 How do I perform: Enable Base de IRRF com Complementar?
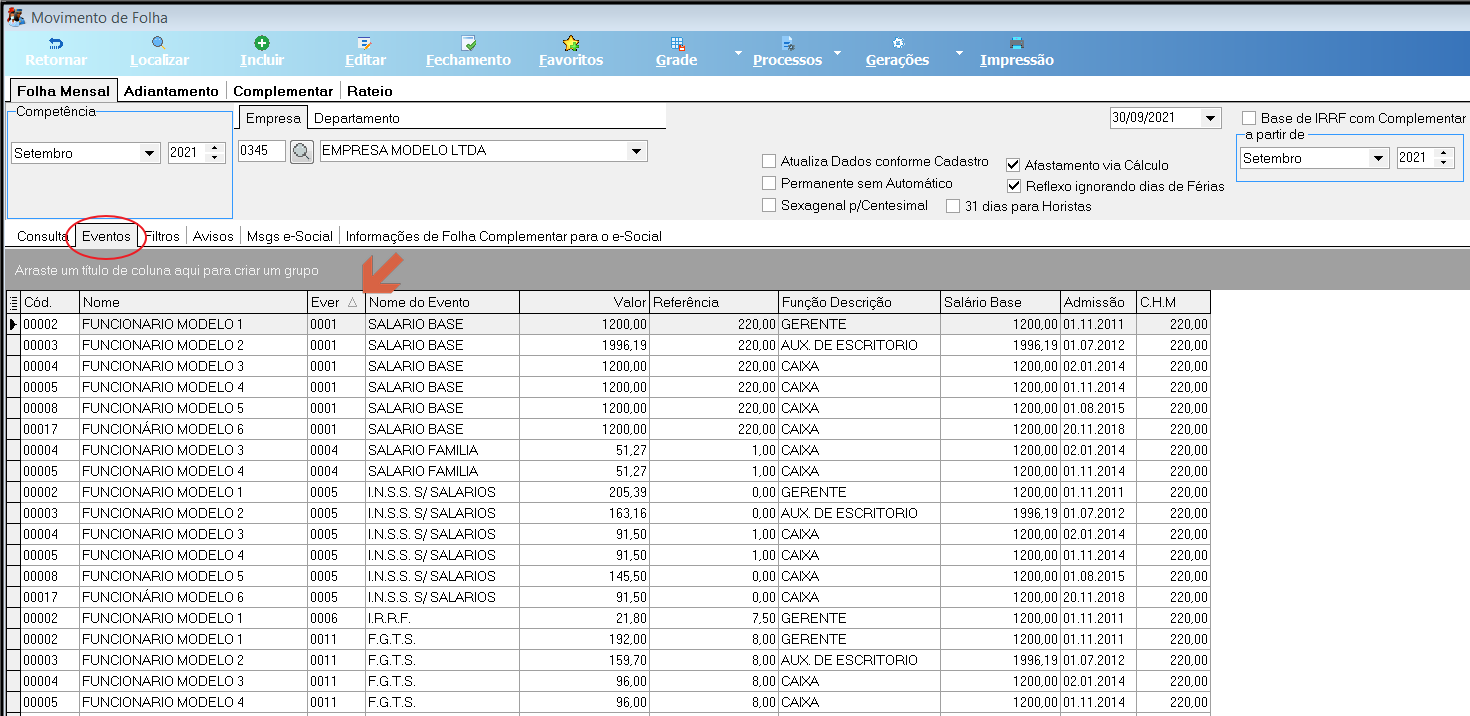pos(1249,118)
